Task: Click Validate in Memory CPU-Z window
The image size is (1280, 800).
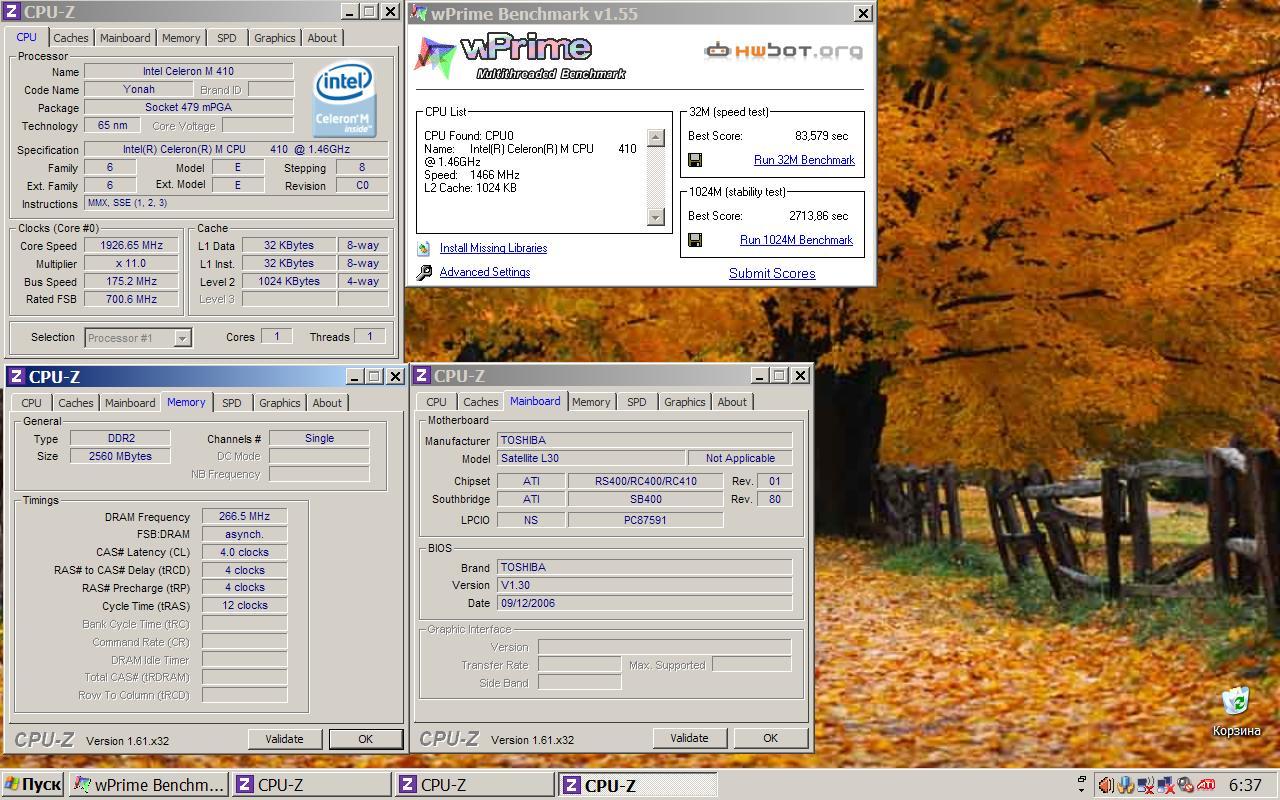Action: (284, 739)
